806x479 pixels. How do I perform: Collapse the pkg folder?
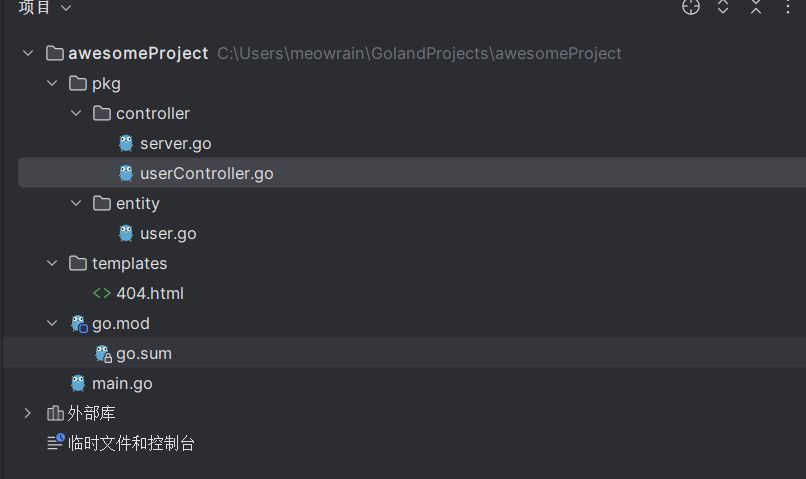pyautogui.click(x=52, y=83)
